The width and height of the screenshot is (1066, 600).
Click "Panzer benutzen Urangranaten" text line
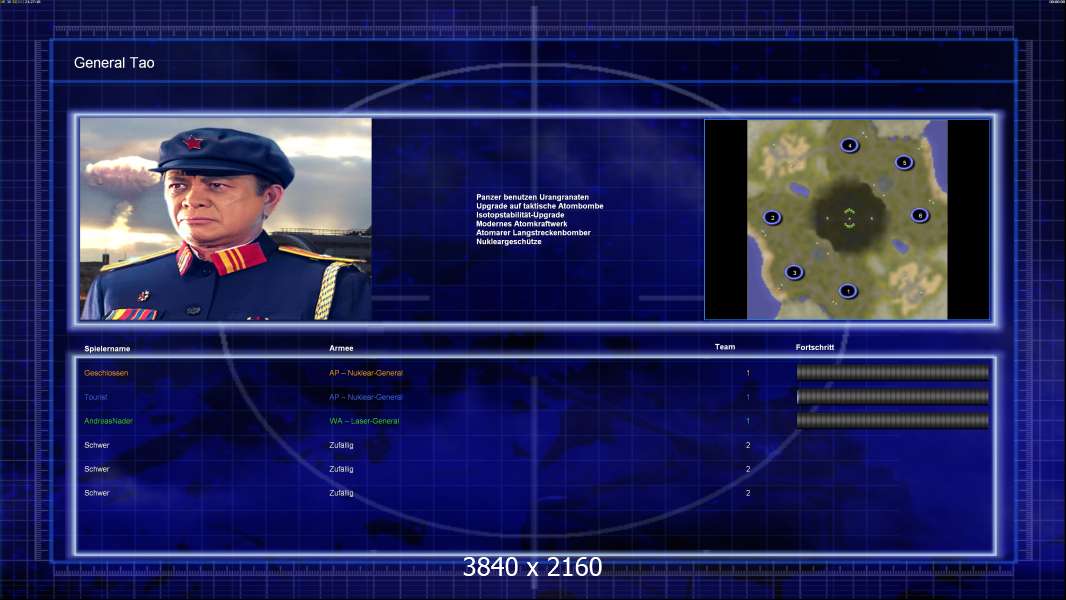(x=532, y=197)
